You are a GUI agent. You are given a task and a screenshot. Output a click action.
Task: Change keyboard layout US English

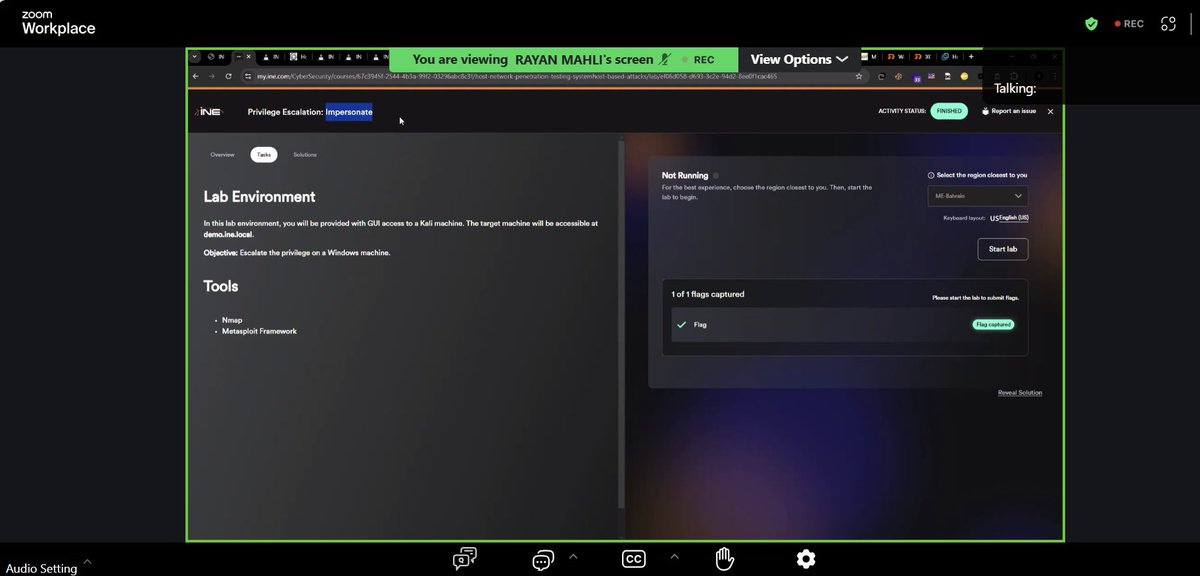point(1010,218)
